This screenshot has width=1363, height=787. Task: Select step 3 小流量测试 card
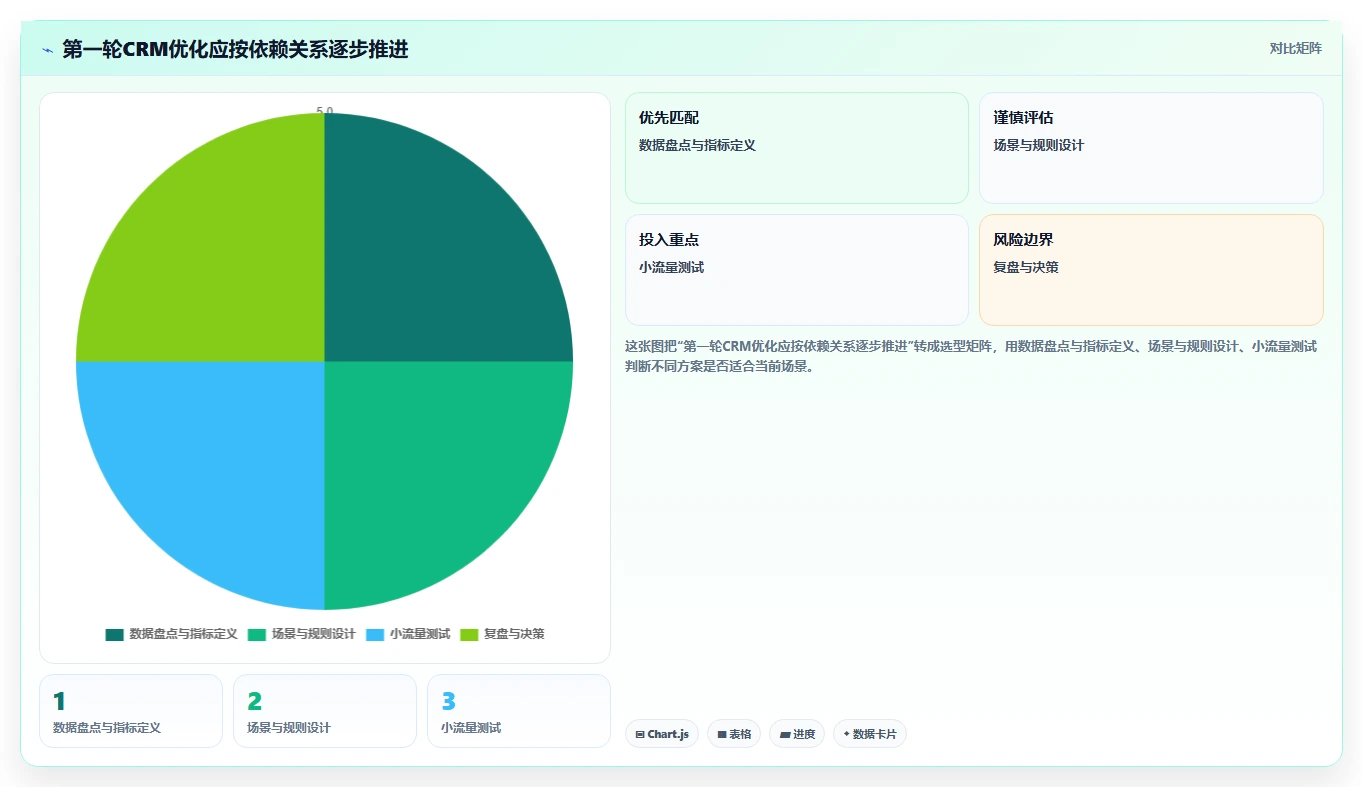(519, 711)
